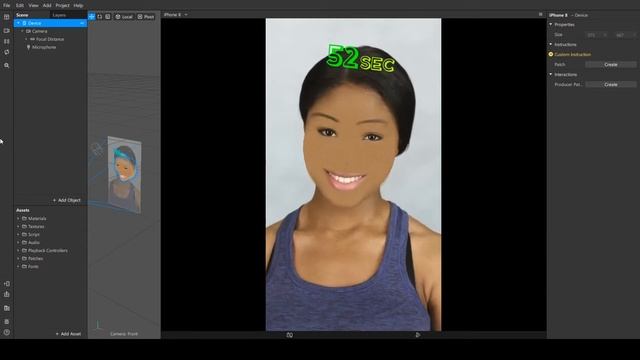Viewport: 640px width, 360px height.
Task: Click the video camera icon in left sidebar
Action: [7, 31]
